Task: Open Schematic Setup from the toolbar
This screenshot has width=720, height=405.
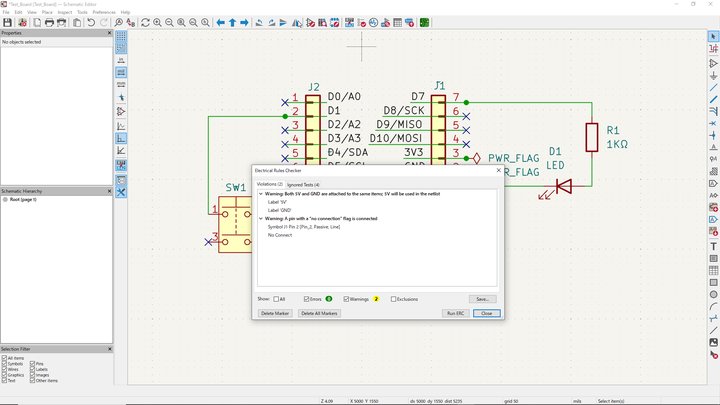Action: point(22,22)
